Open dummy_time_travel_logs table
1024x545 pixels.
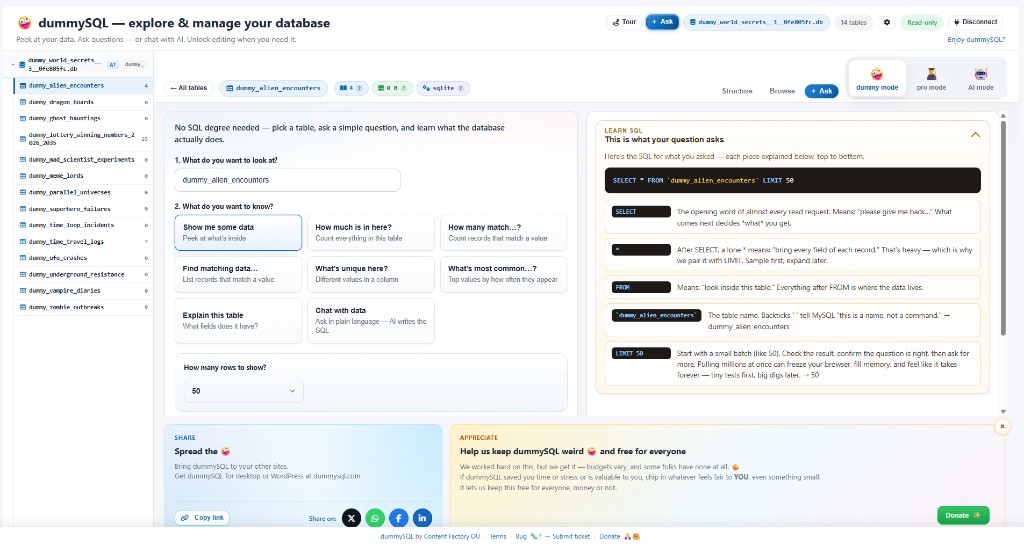pos(83,241)
